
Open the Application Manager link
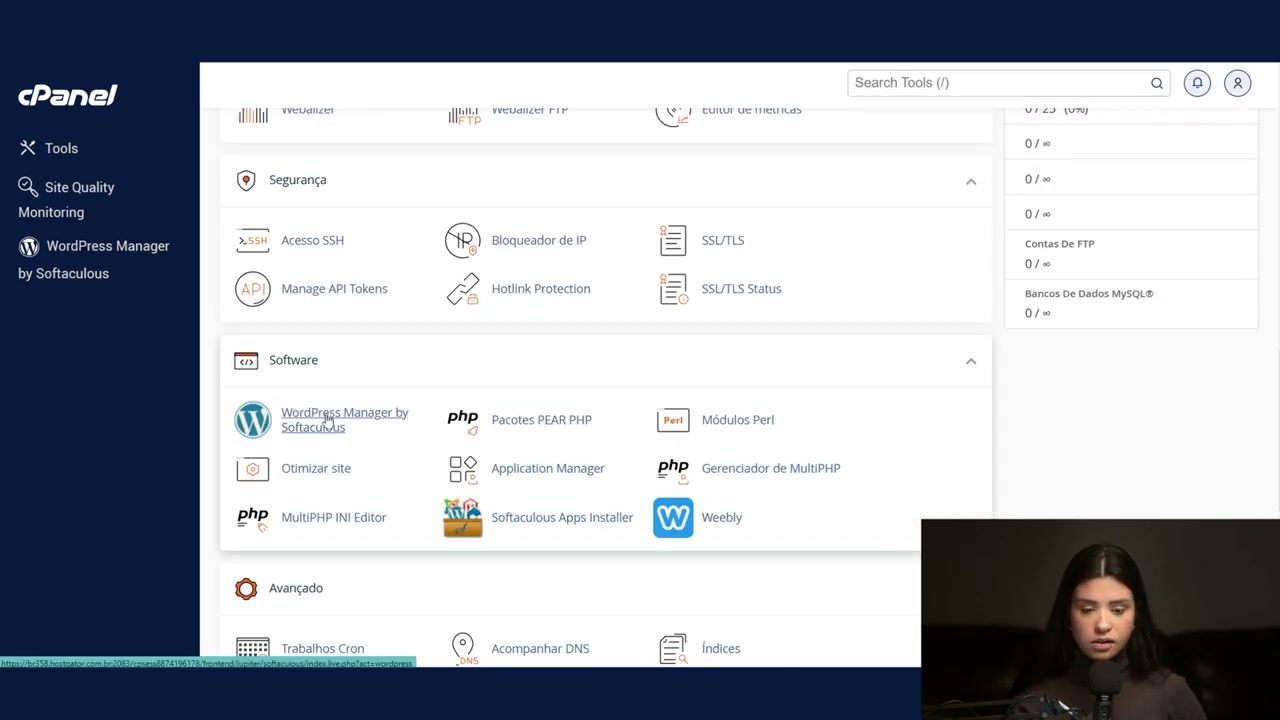click(x=548, y=468)
